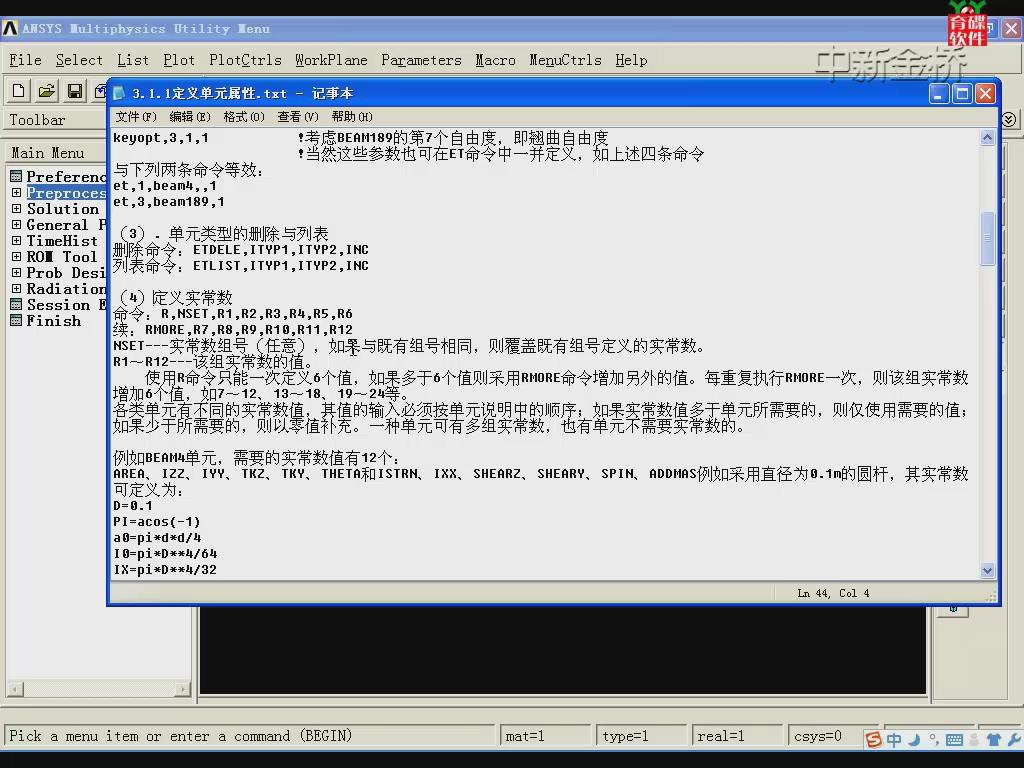Viewport: 1024px width, 768px height.
Task: Open Notepad's 查看(V) menu
Action: point(297,117)
